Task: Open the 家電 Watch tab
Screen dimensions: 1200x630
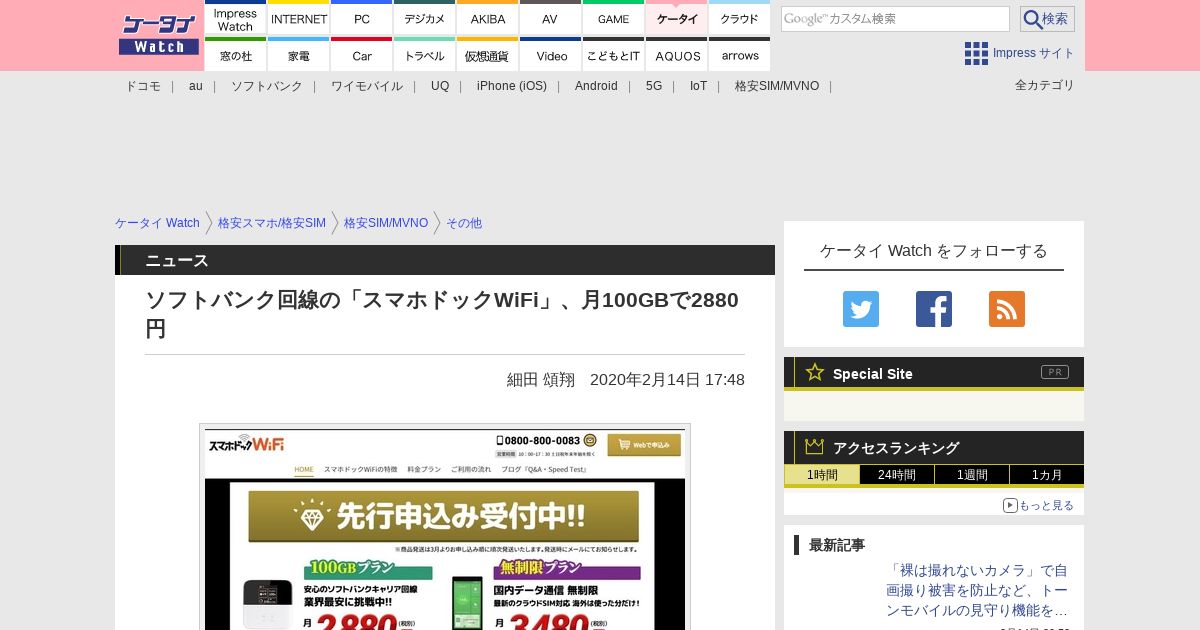Action: 299,55
